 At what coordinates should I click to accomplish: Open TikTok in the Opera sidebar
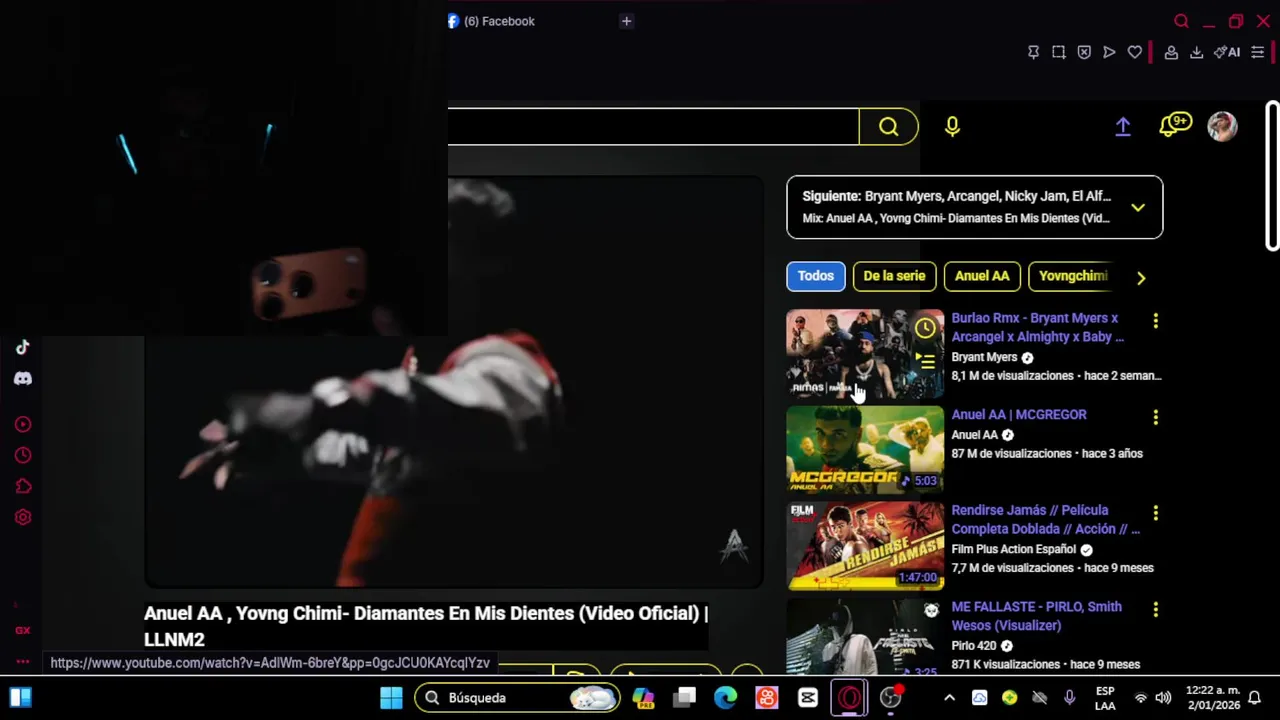point(23,347)
